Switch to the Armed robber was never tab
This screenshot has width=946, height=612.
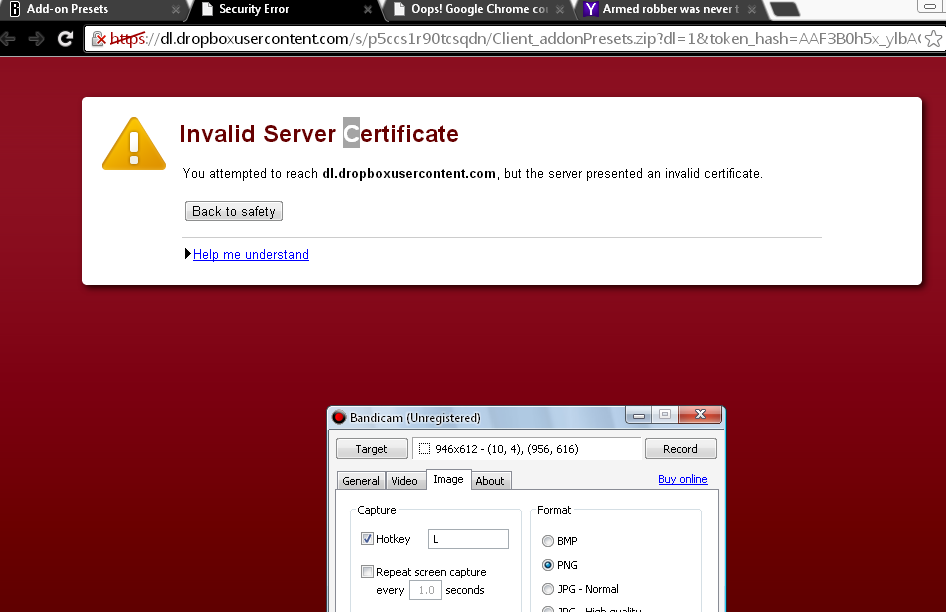point(670,9)
